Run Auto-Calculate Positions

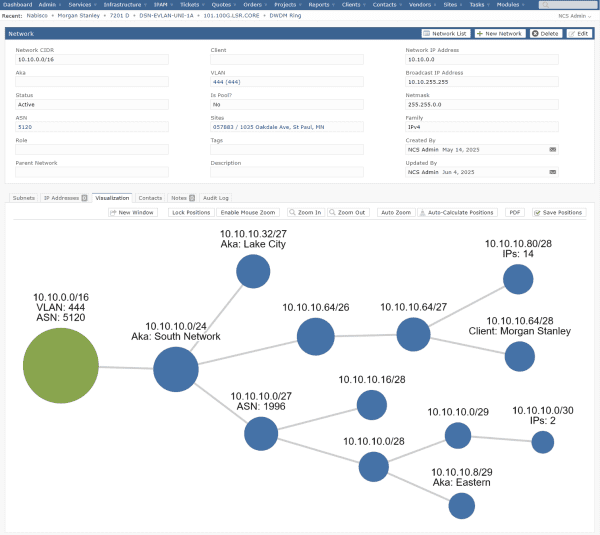coord(457,213)
